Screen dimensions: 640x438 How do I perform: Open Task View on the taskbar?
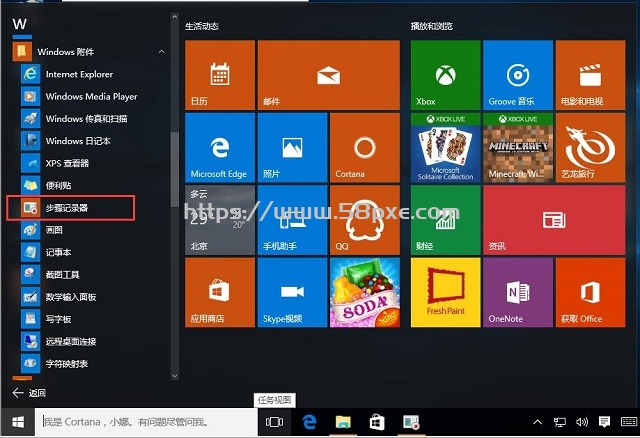[274, 422]
